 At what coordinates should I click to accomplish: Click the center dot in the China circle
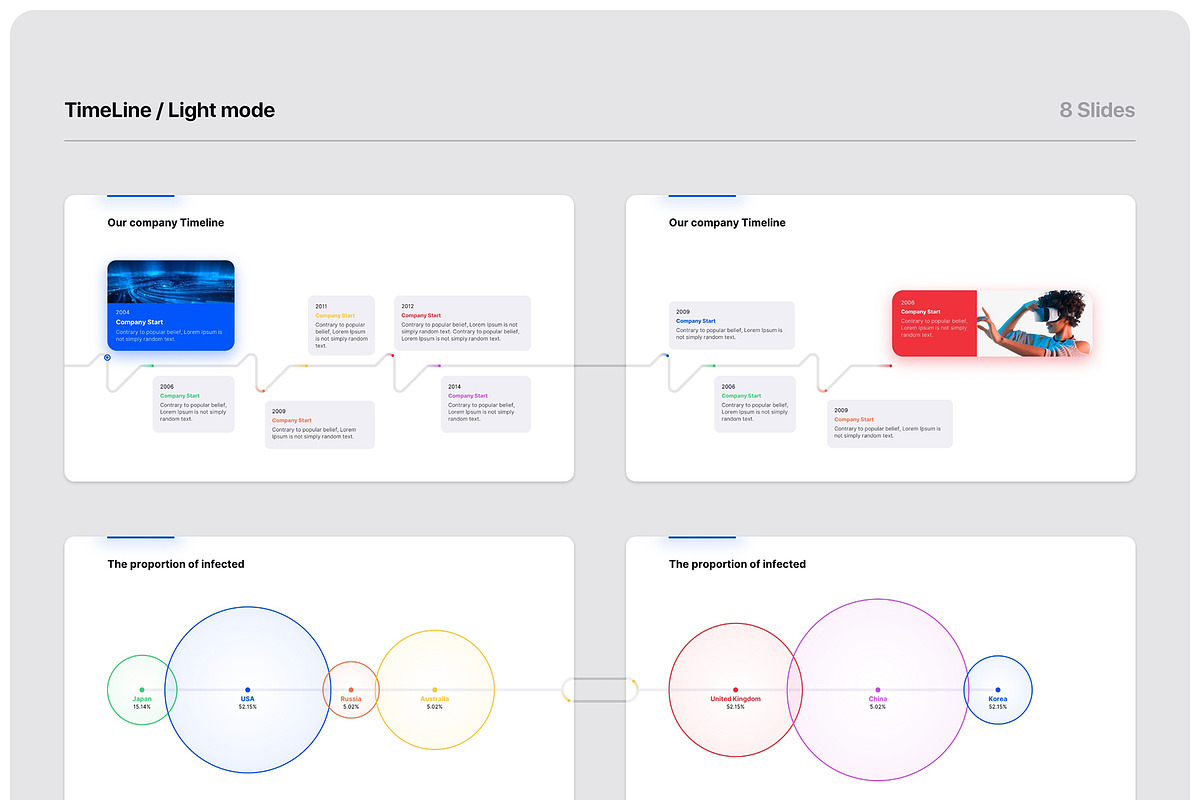tap(877, 689)
